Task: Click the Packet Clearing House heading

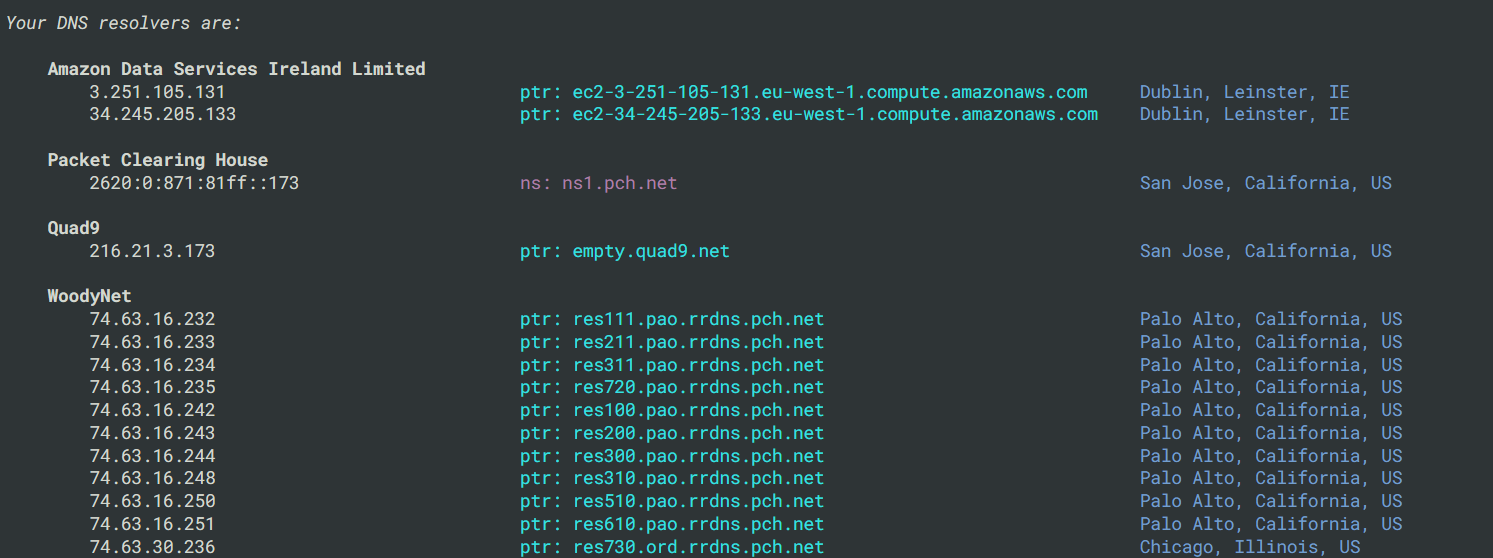Action: (x=158, y=160)
